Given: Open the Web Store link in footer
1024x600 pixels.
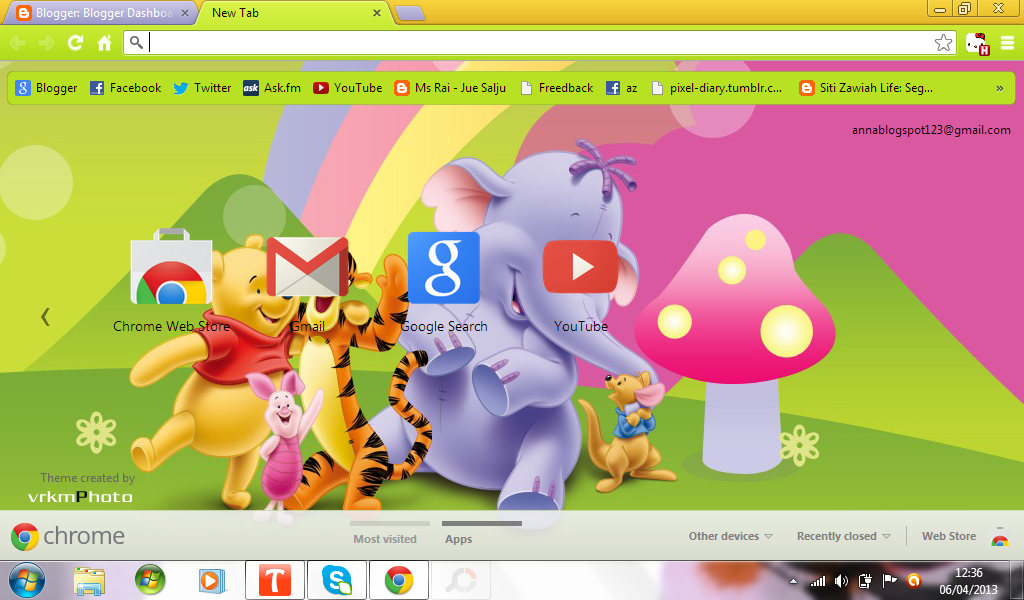Looking at the screenshot, I should [x=949, y=536].
